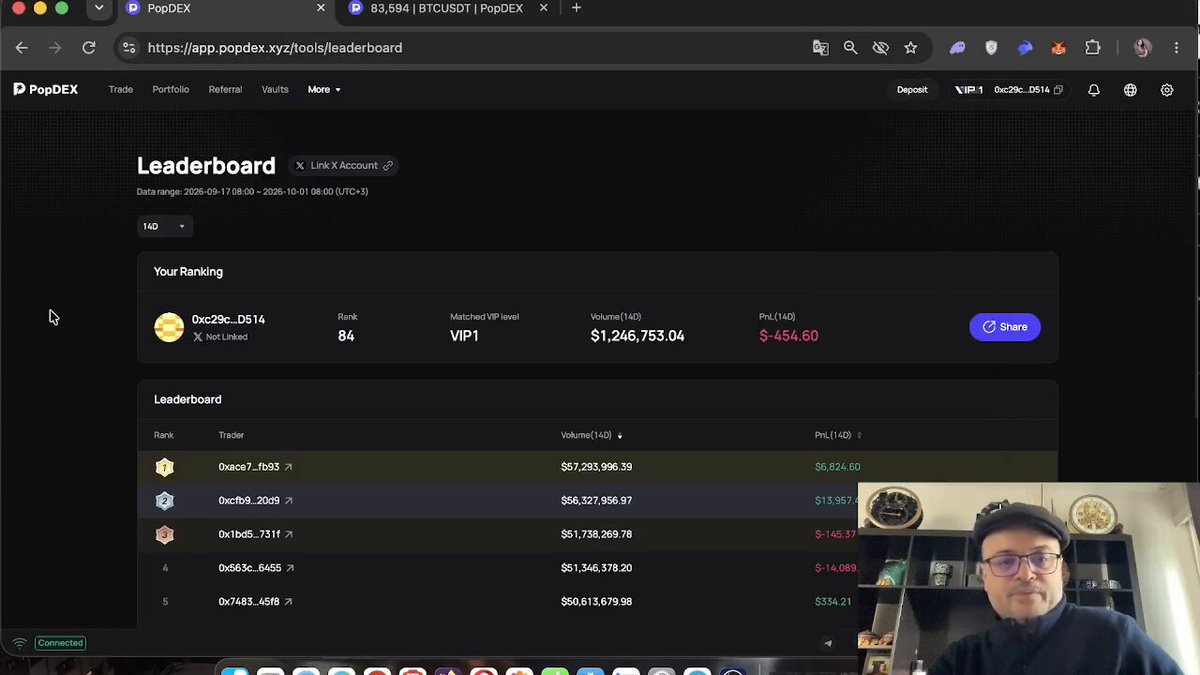The image size is (1200, 675).
Task: Click the blue Rabby wallet extension icon
Action: [1024, 48]
